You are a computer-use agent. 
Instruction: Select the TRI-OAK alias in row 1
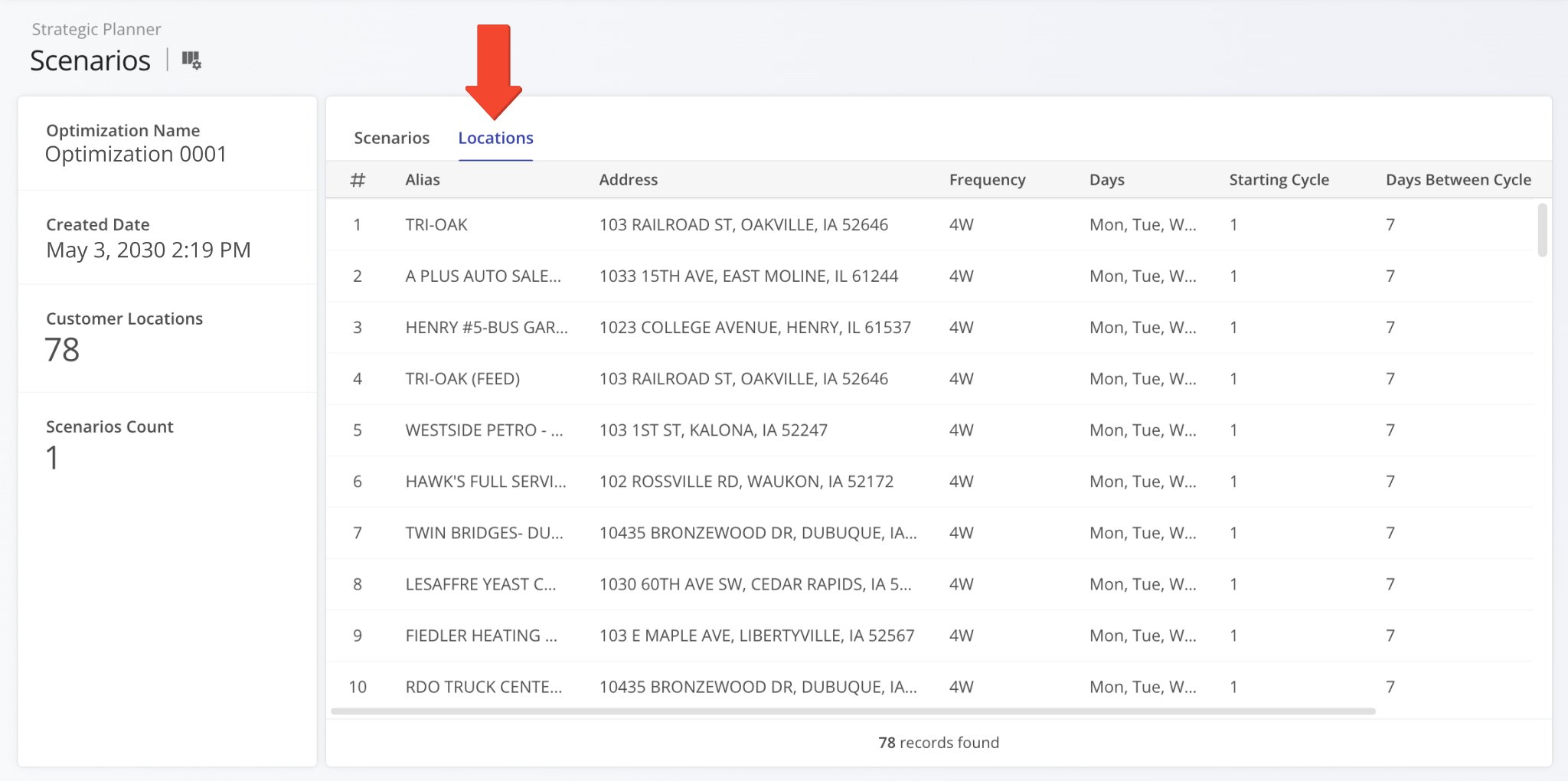436,224
